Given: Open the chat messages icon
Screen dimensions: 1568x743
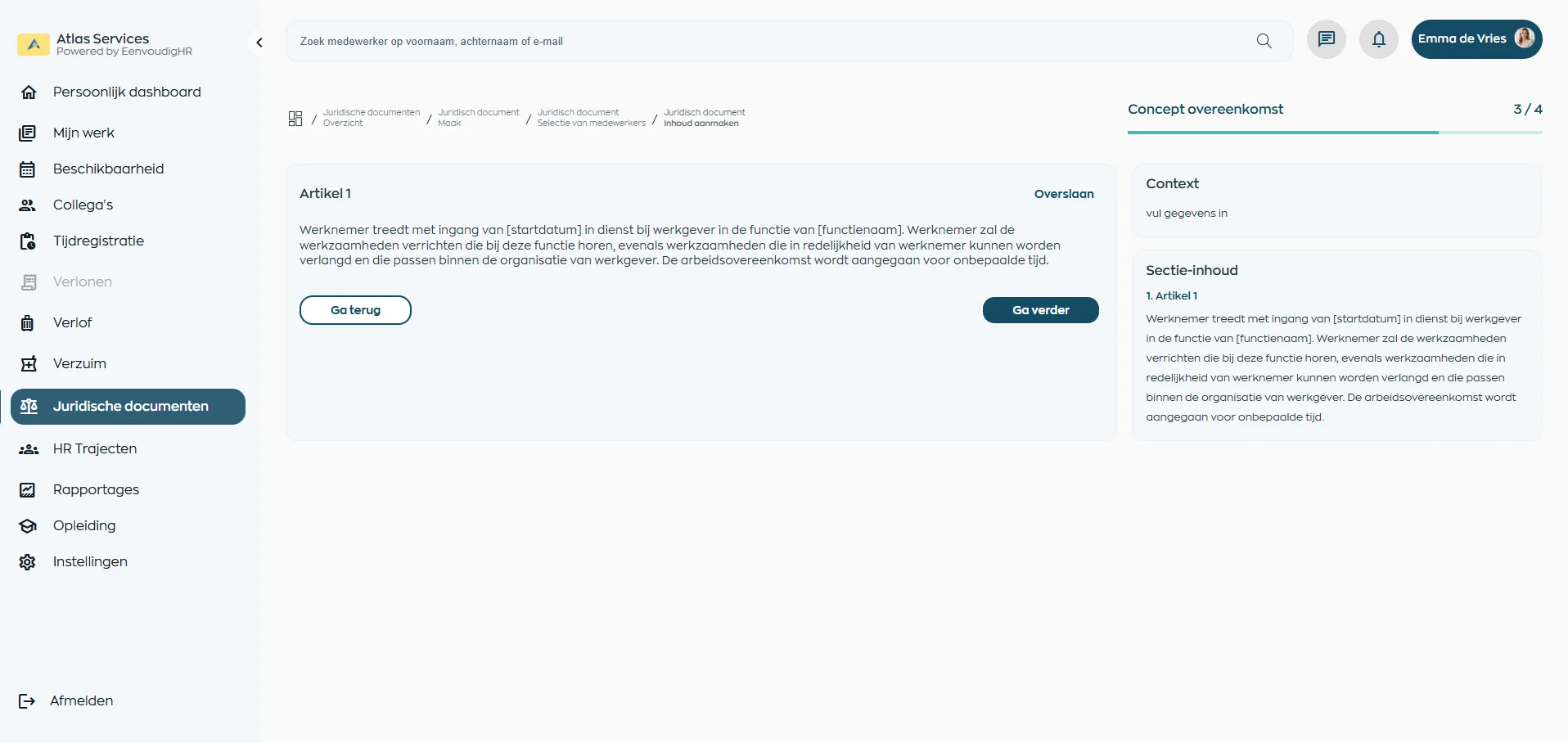Looking at the screenshot, I should (1325, 38).
